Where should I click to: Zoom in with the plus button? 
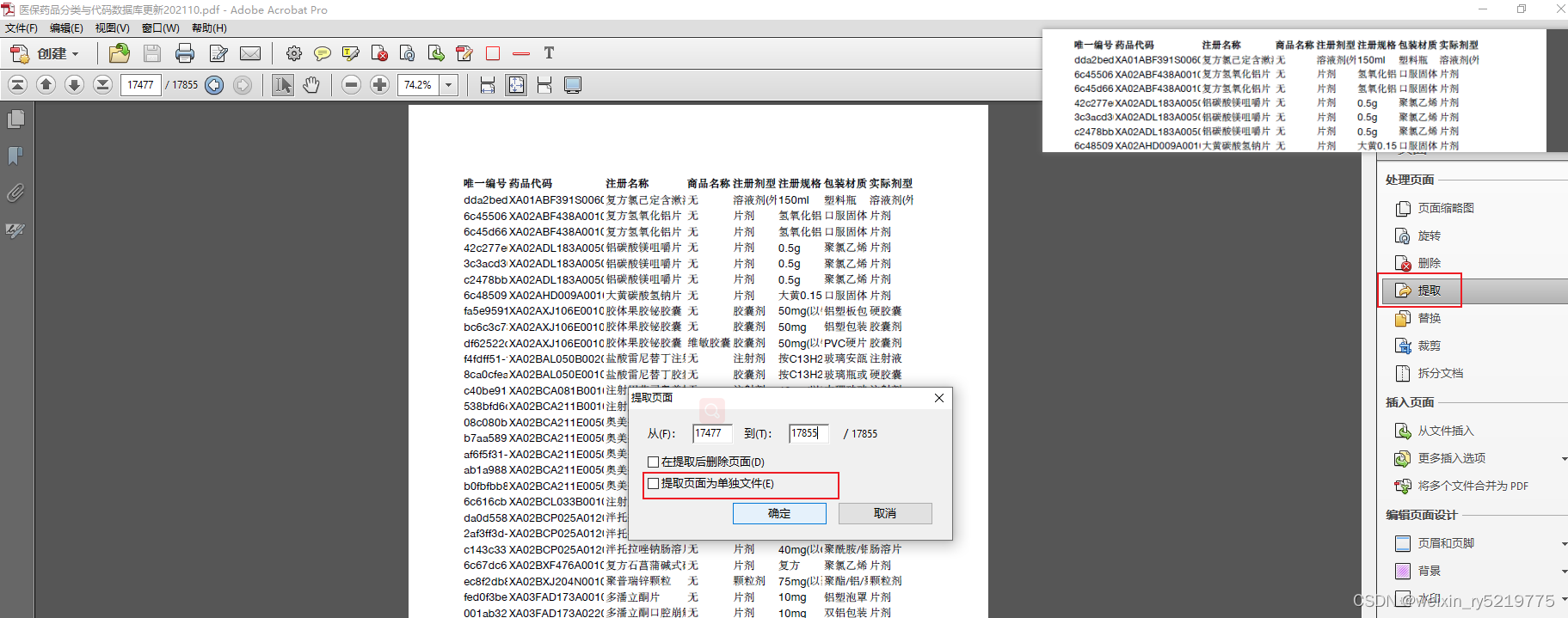(x=379, y=84)
